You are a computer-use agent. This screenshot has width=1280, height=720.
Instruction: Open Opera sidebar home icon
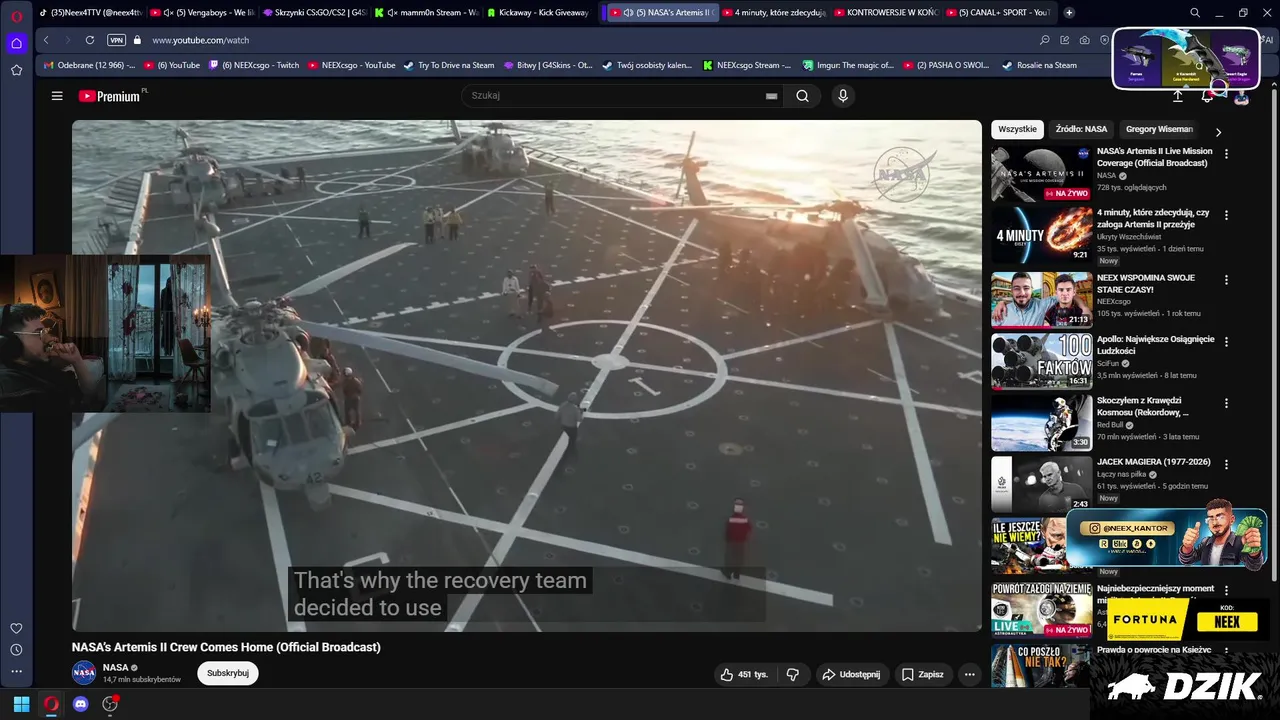(x=16, y=43)
